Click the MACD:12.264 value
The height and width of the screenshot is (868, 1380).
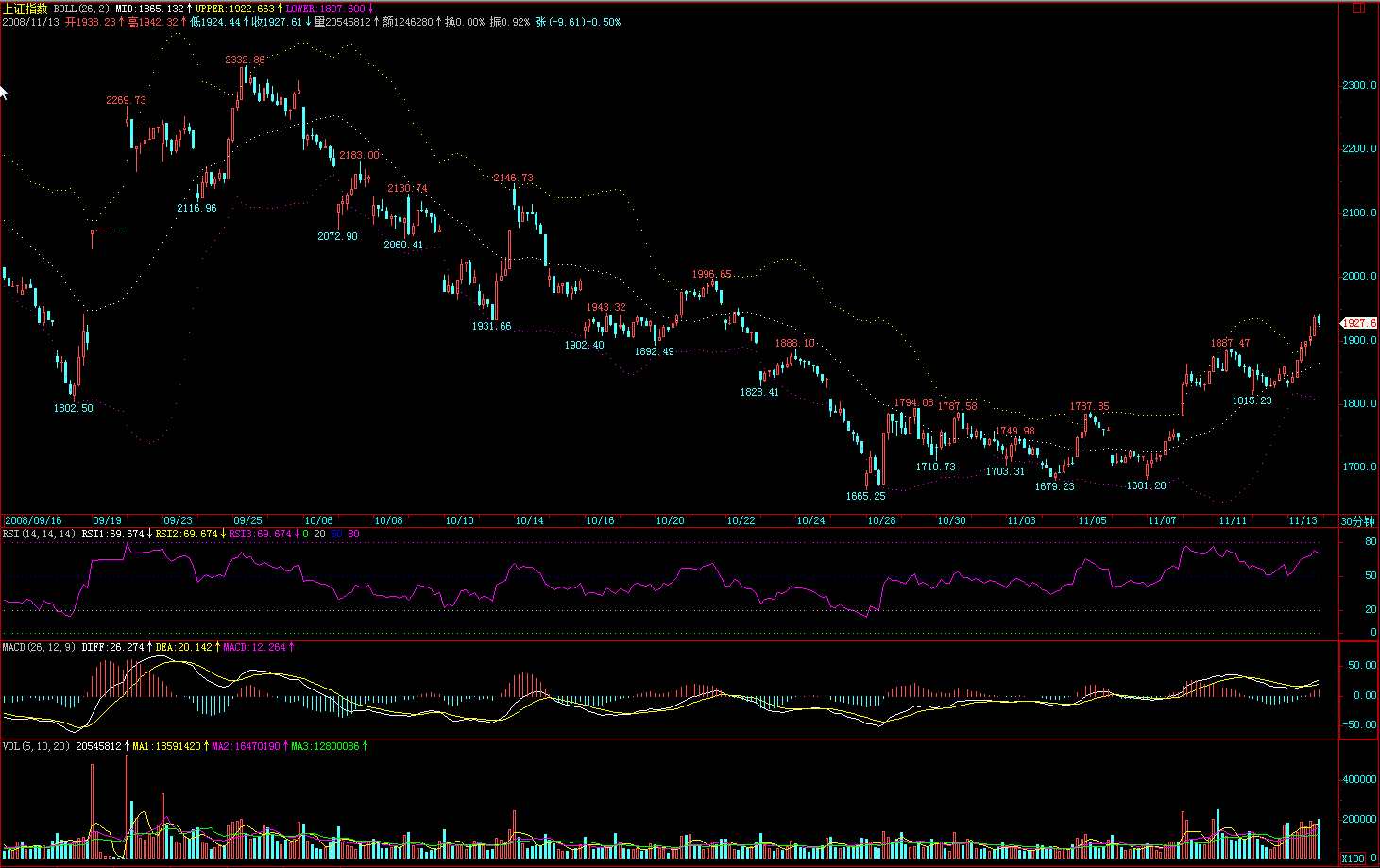254,648
